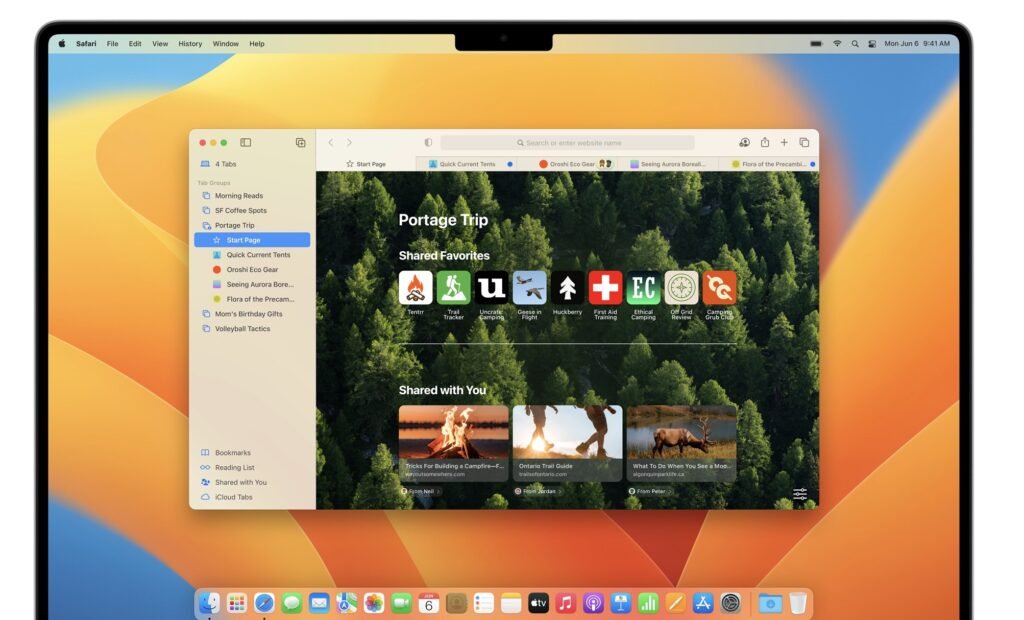Open Messages from the Dock

click(x=291, y=603)
